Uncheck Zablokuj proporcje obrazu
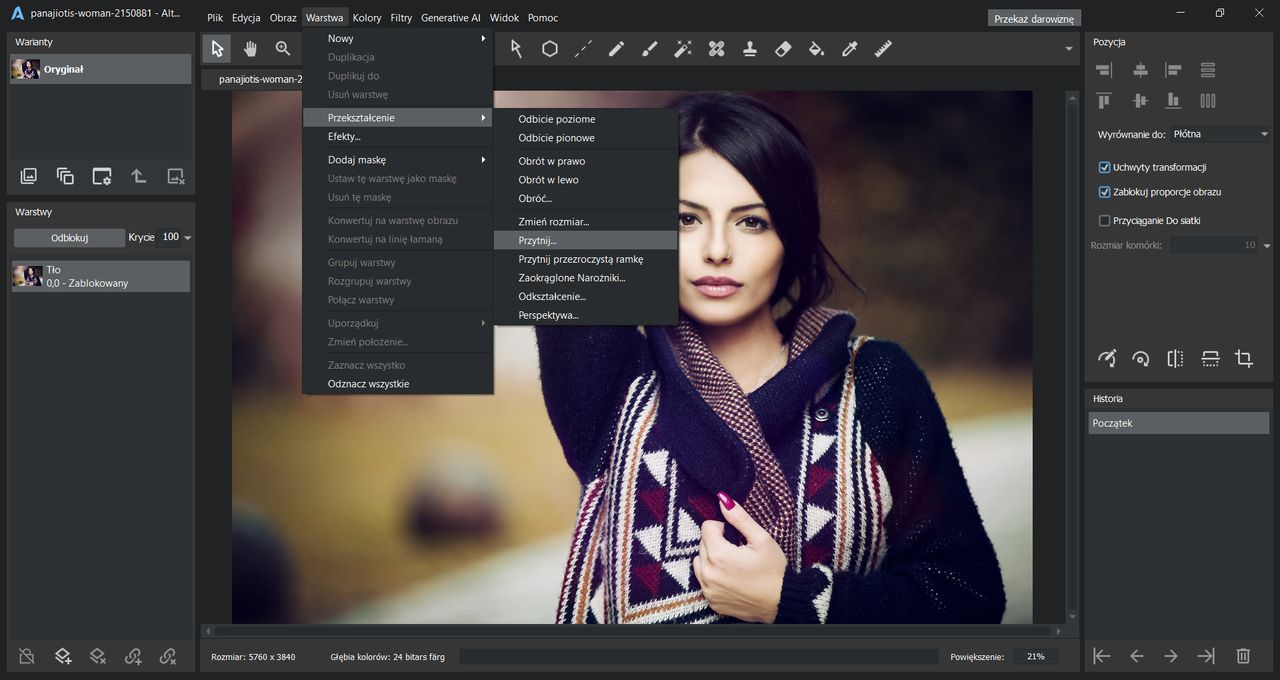The width and height of the screenshot is (1280, 680). (x=1105, y=192)
